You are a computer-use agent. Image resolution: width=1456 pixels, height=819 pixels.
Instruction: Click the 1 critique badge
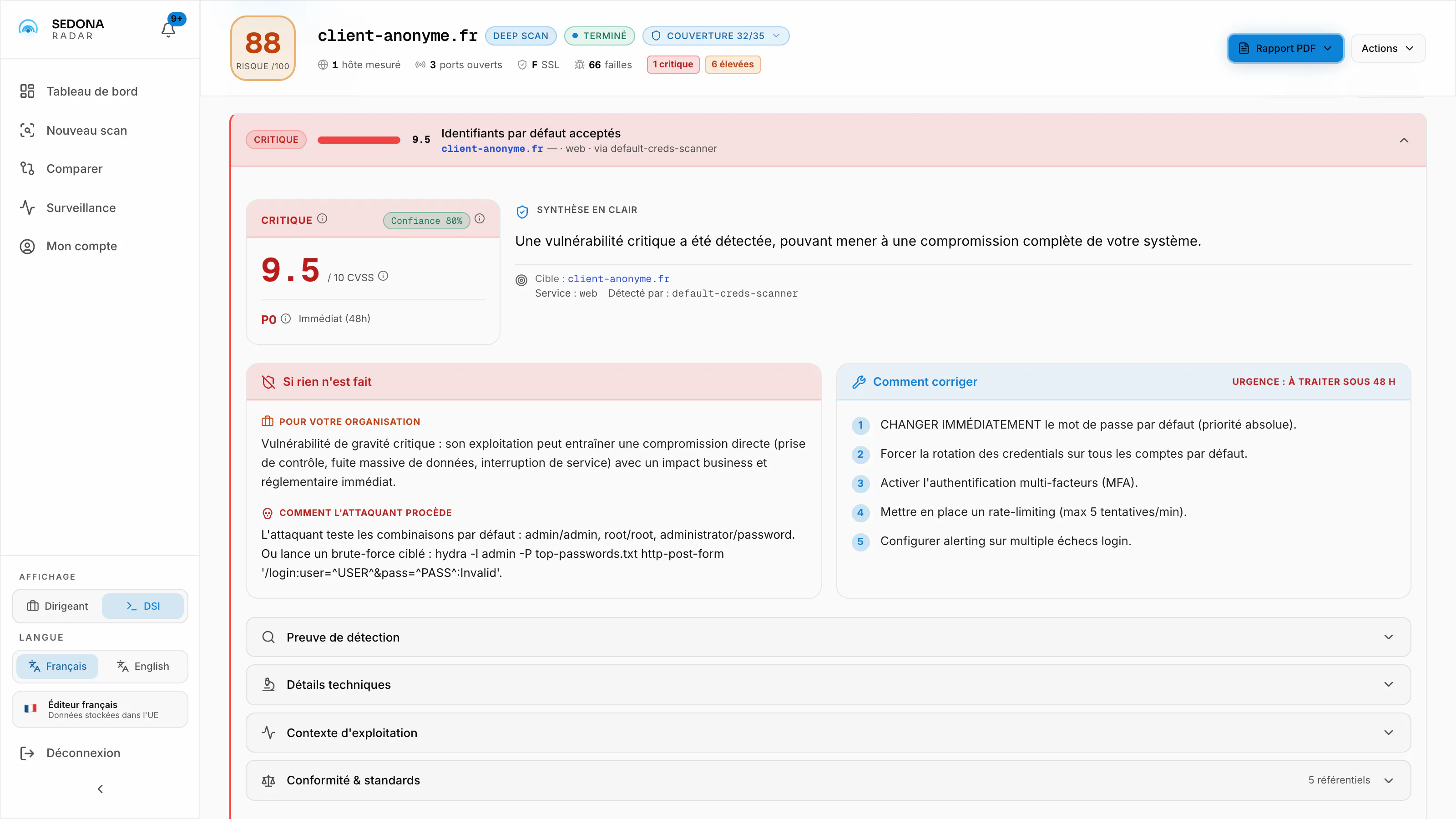[x=672, y=65]
